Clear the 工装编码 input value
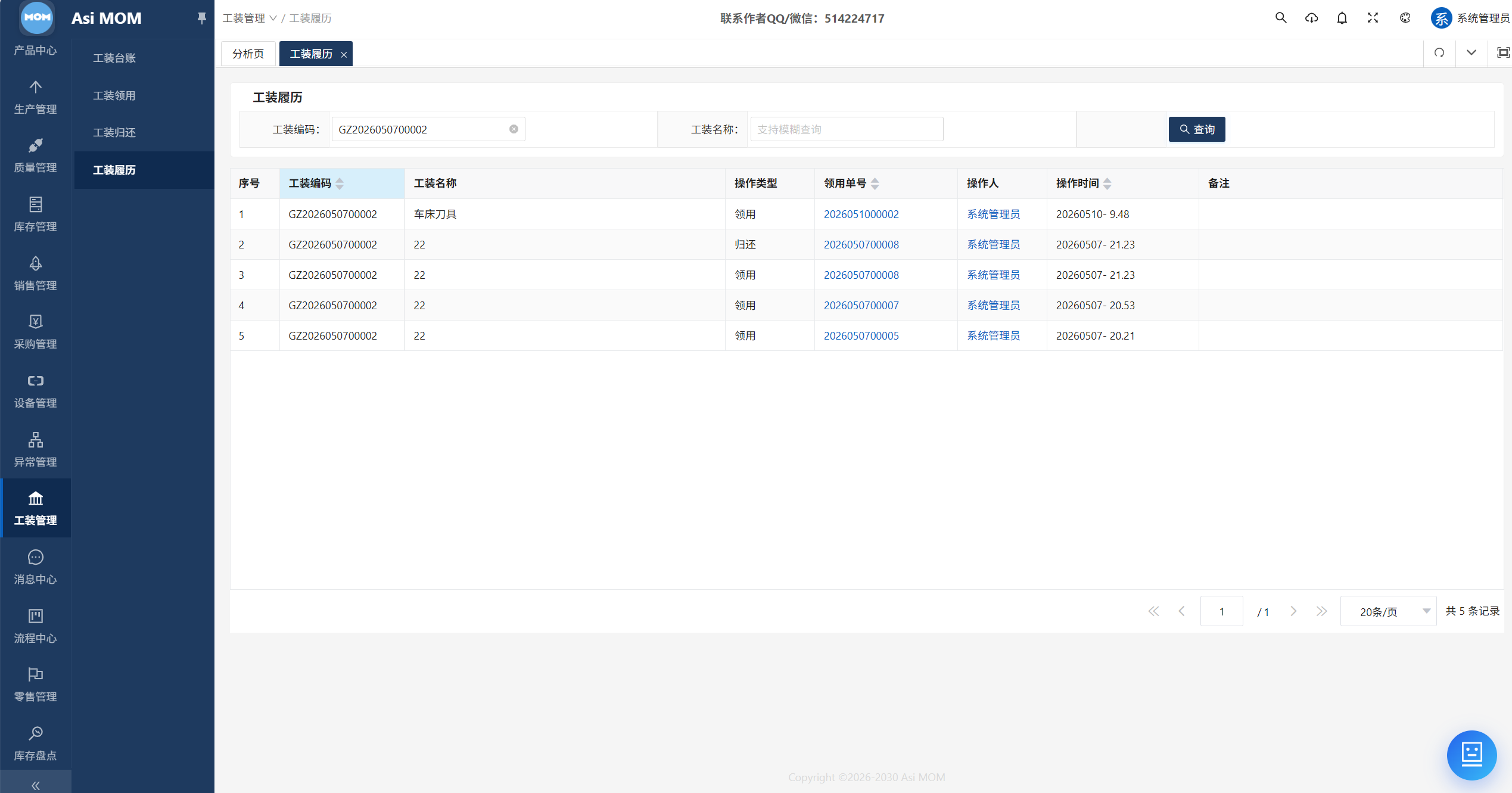This screenshot has height=793, width=1512. pos(514,129)
